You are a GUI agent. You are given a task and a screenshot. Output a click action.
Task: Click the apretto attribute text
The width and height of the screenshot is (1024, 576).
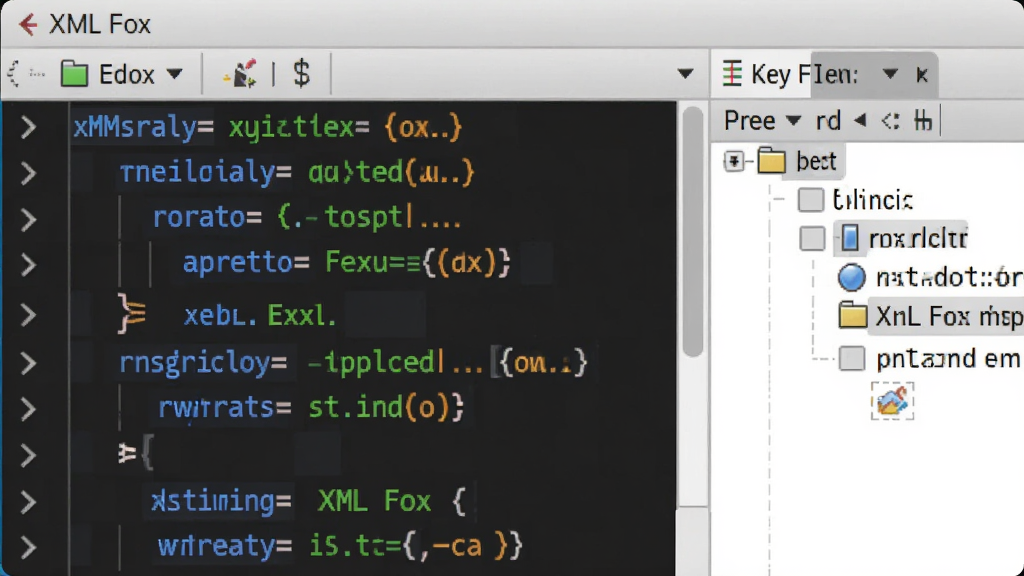[x=238, y=263]
